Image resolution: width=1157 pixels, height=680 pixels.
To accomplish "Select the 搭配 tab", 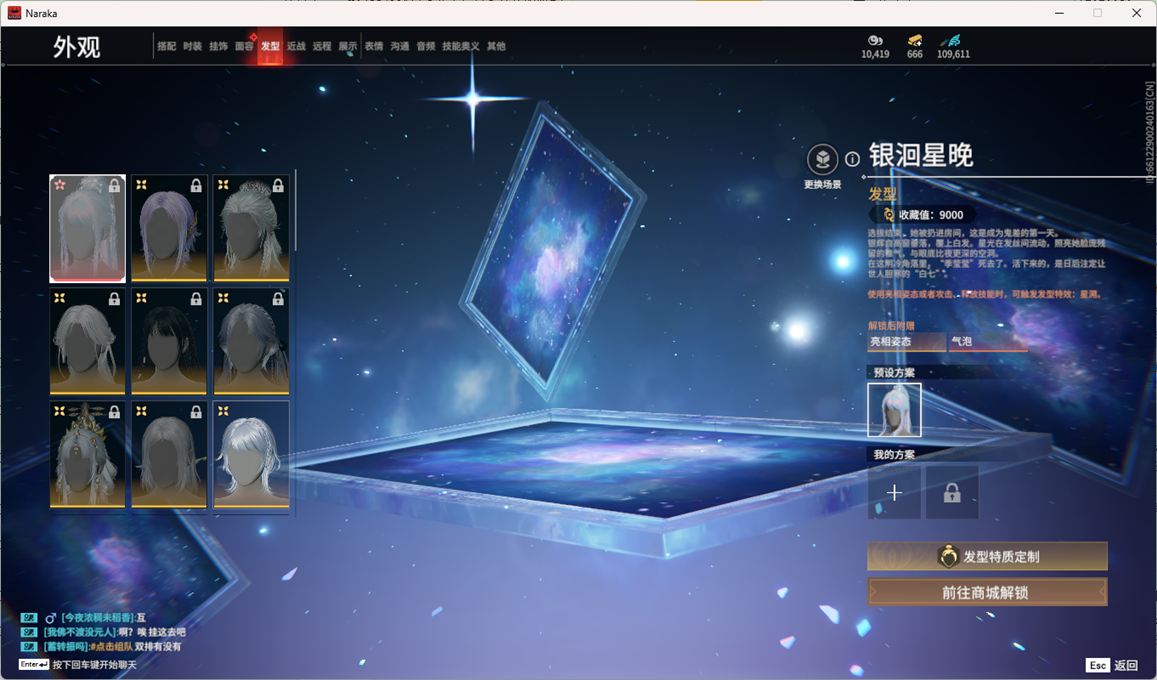I will pyautogui.click(x=166, y=46).
